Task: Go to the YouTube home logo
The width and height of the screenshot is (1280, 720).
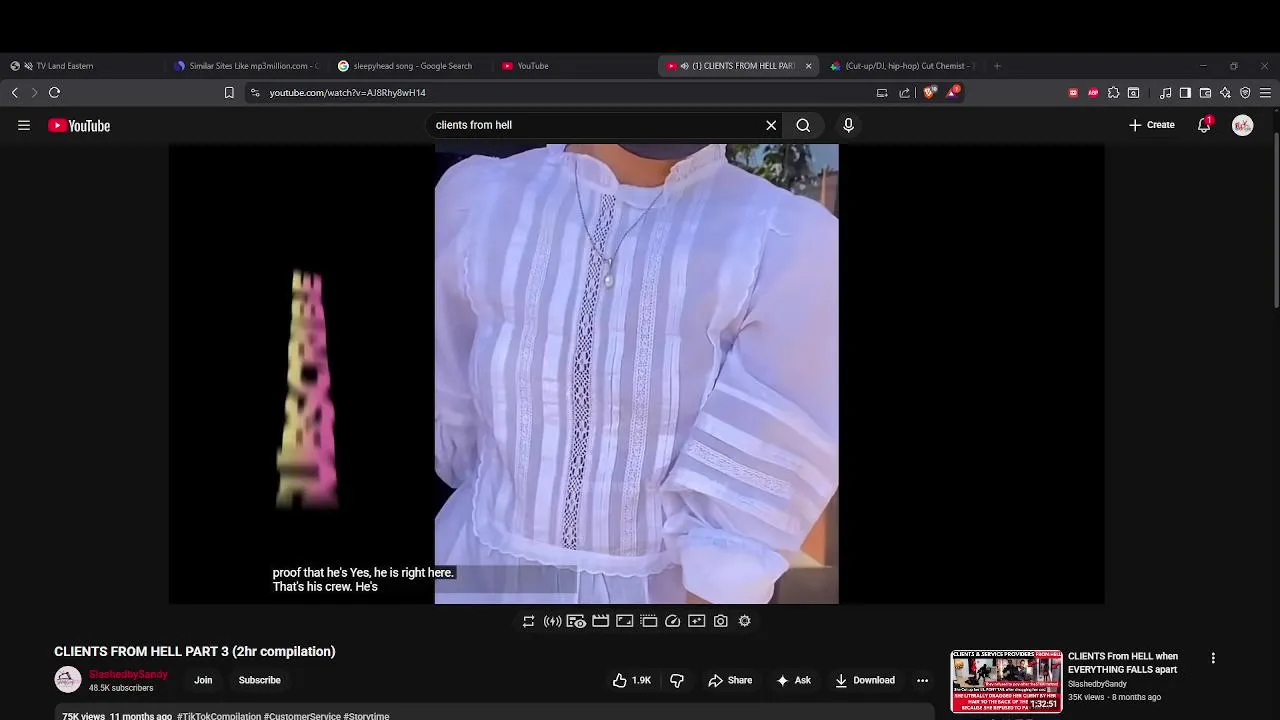Action: (x=79, y=125)
